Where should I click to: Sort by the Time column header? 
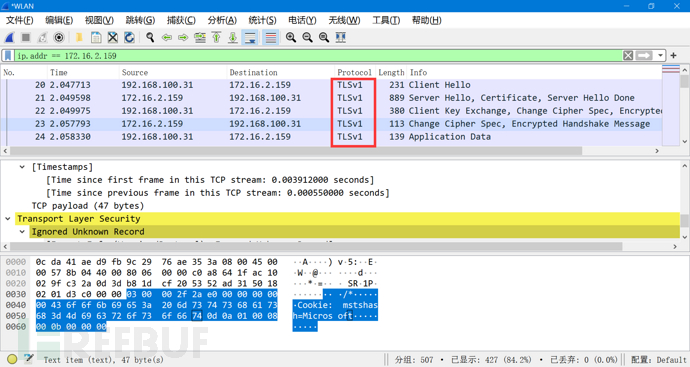tap(83, 72)
